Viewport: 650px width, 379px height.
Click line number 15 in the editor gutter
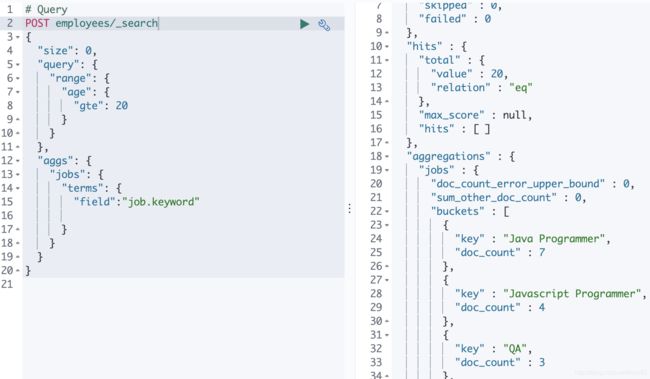[x=7, y=202]
